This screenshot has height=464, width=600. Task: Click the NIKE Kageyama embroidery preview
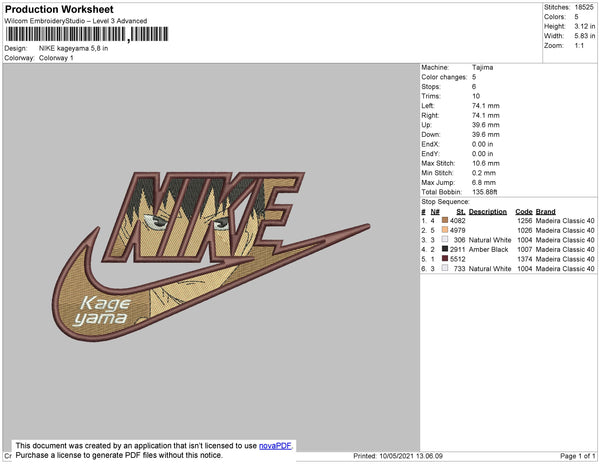pos(211,256)
